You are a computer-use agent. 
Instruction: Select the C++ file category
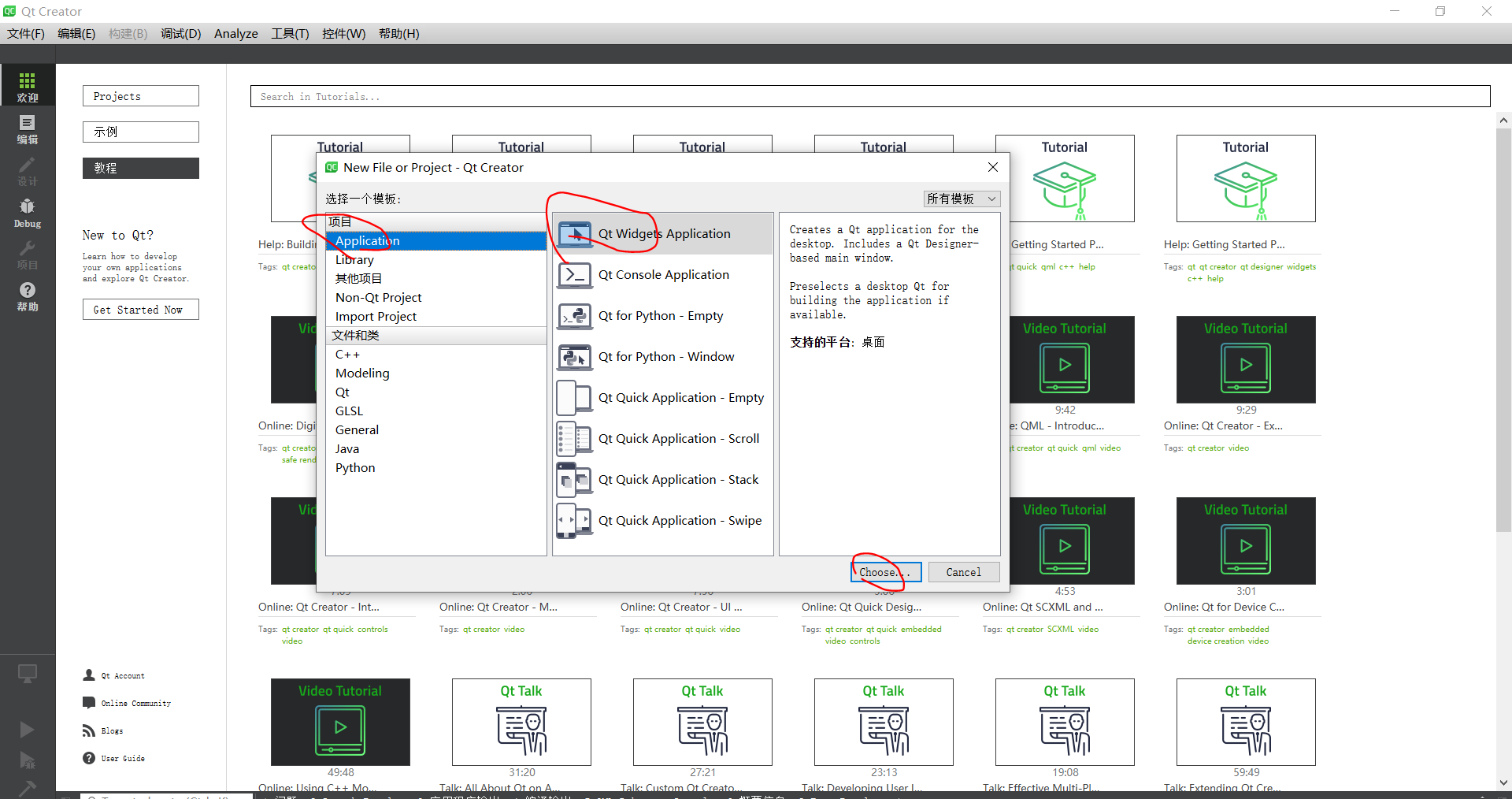coord(435,355)
